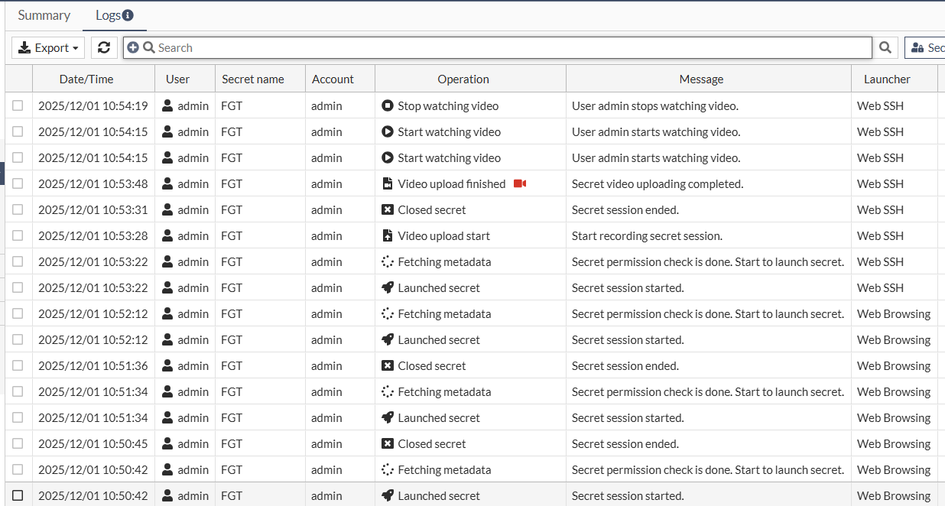This screenshot has height=506, width=945.
Task: Click the Closed secret icon at 10:53:31
Action: (388, 210)
